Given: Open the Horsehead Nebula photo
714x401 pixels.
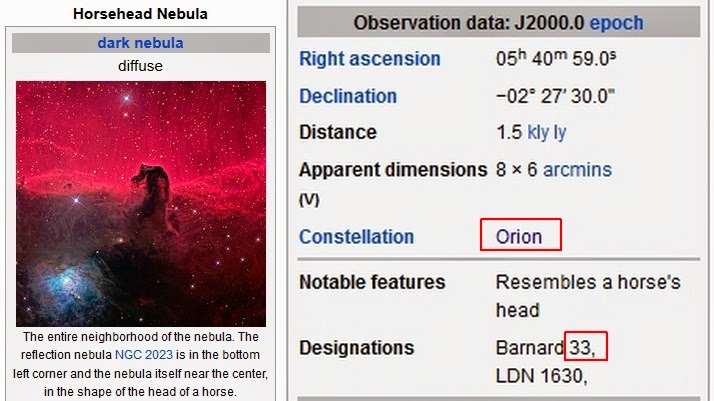Looking at the screenshot, I should tap(141, 203).
